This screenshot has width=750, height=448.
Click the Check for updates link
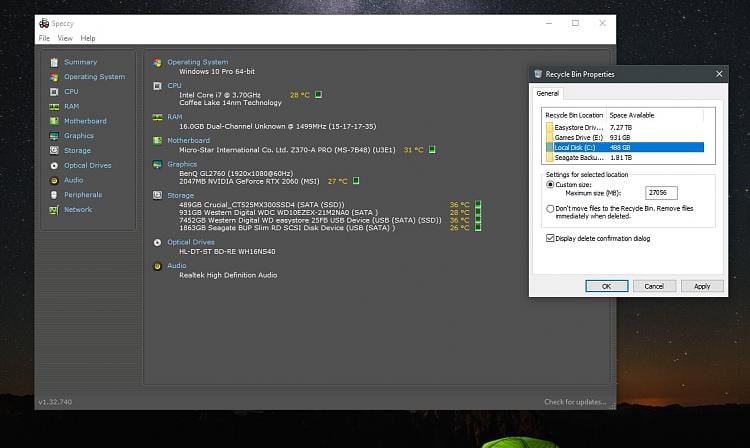pyautogui.click(x=575, y=402)
